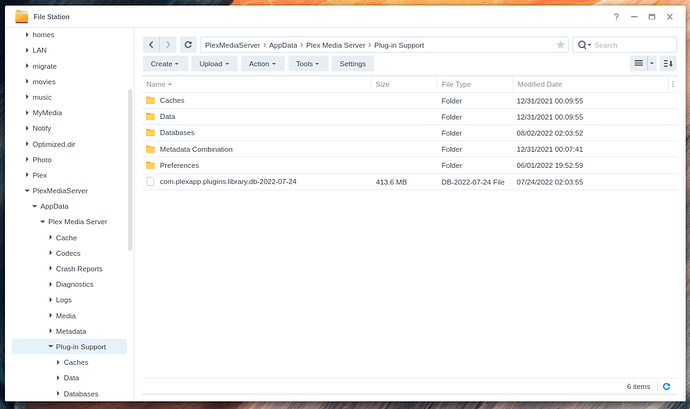Switch to list view mode icon

[639, 63]
